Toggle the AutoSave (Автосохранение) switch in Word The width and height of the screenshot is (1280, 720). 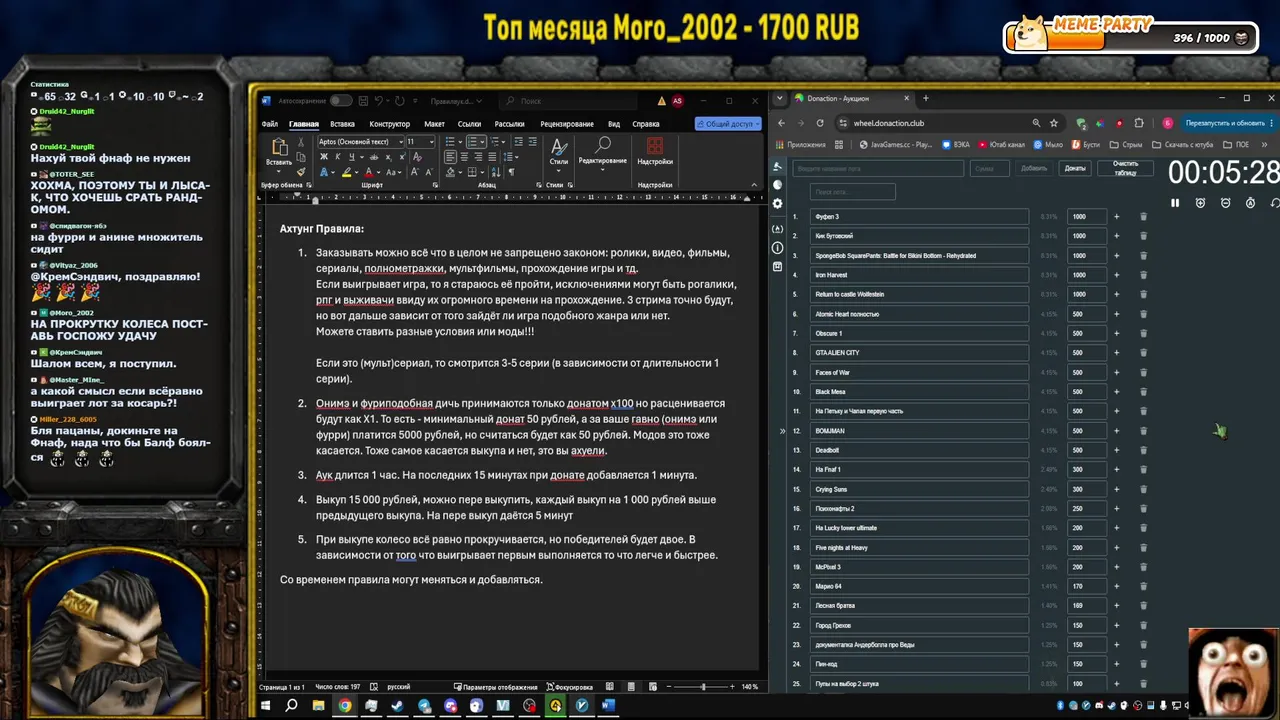click(341, 101)
